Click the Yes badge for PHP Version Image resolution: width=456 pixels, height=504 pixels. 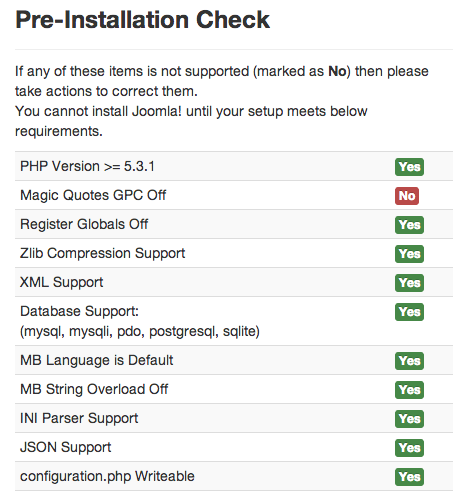point(409,167)
